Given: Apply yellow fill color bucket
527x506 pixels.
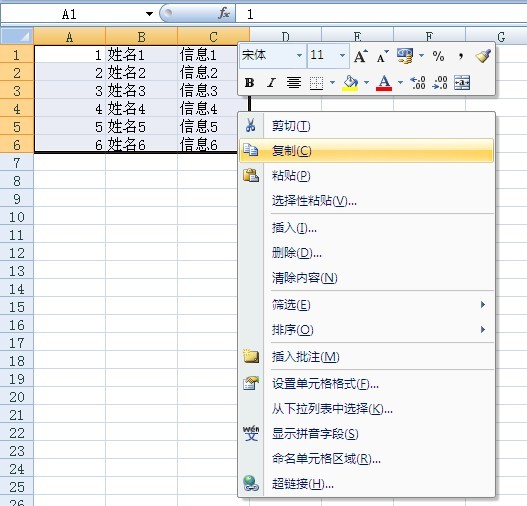Looking at the screenshot, I should click(x=350, y=83).
